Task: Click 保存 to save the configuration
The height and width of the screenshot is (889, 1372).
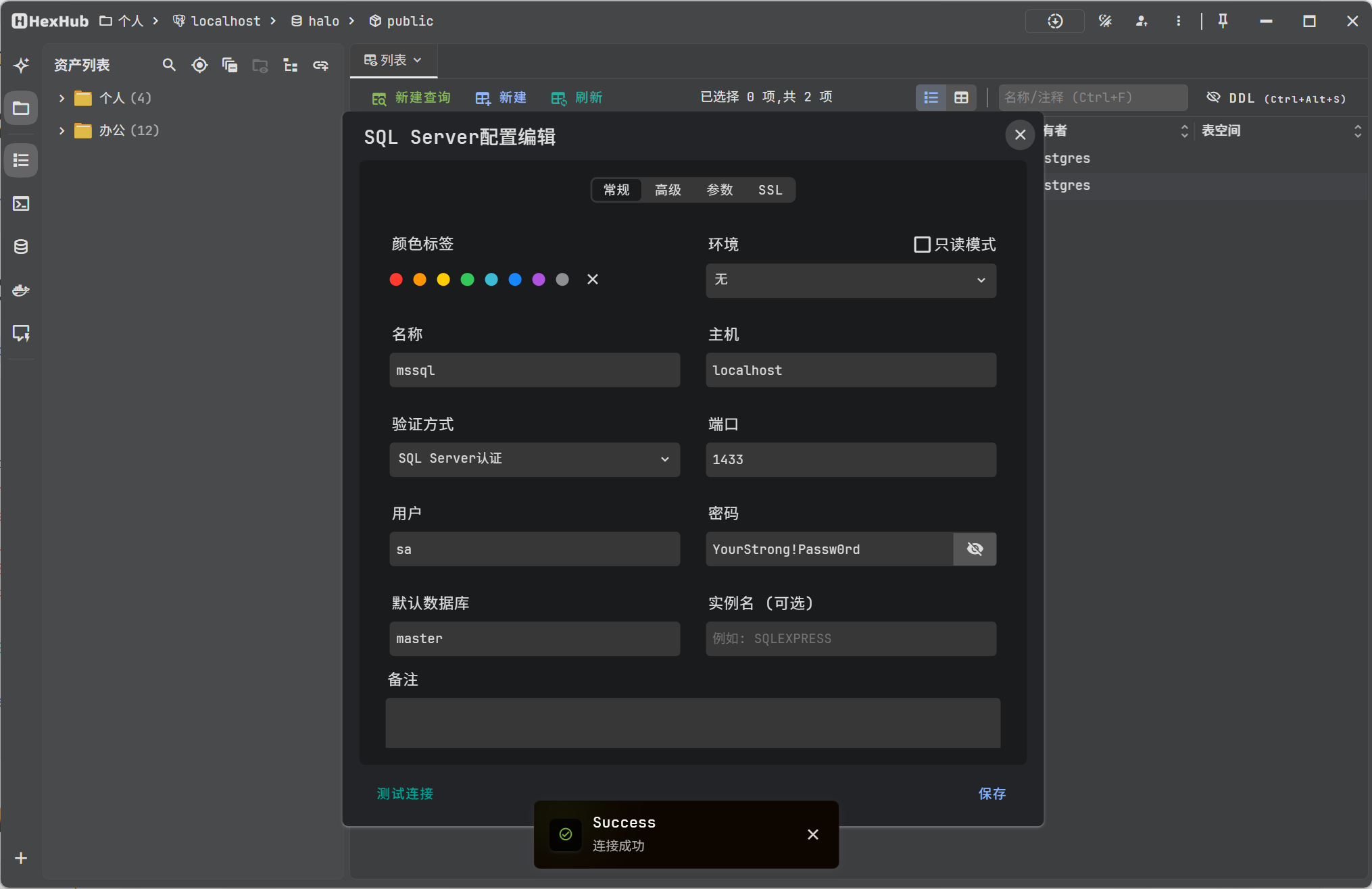Action: (992, 794)
